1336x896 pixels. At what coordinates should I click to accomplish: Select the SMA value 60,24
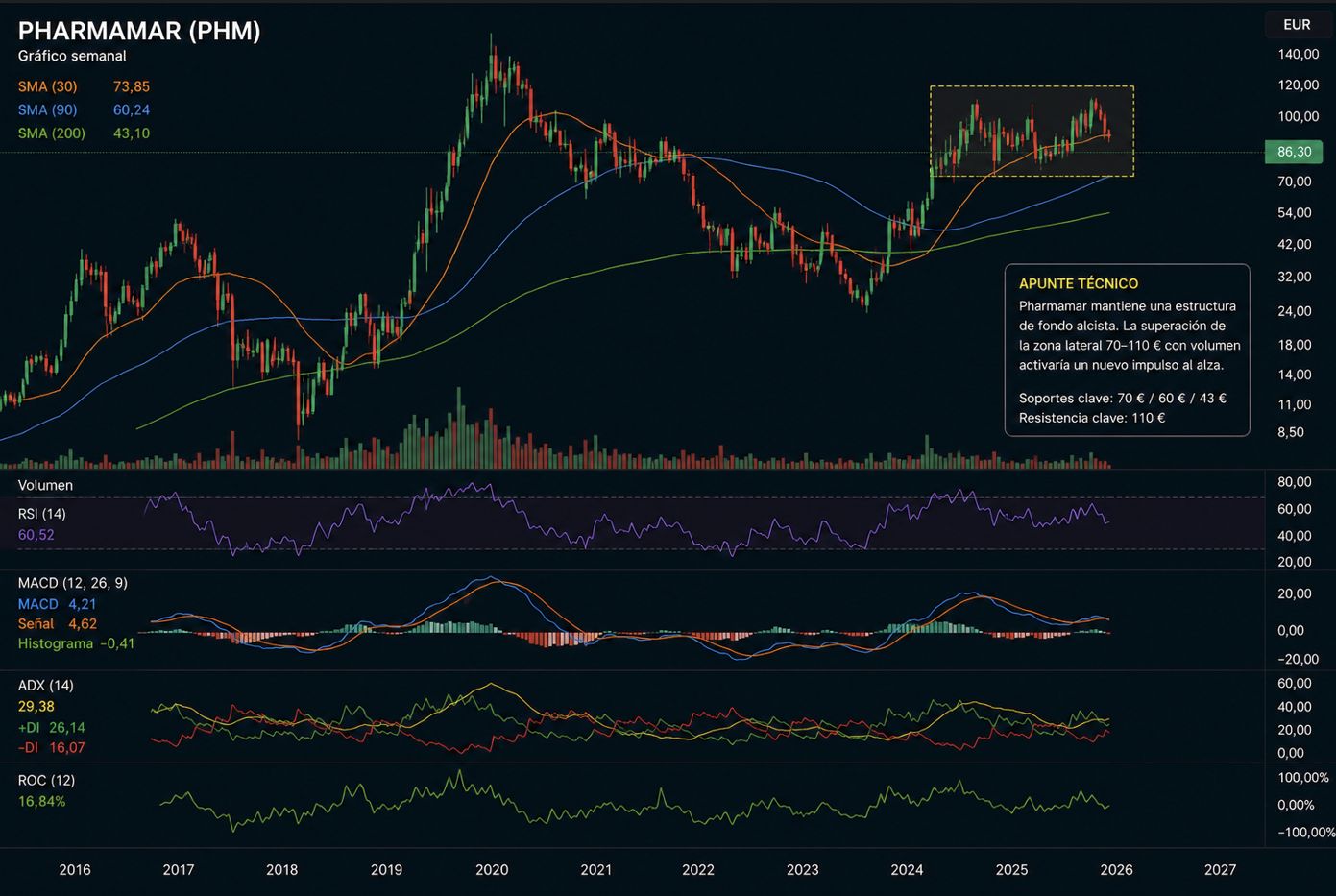132,110
